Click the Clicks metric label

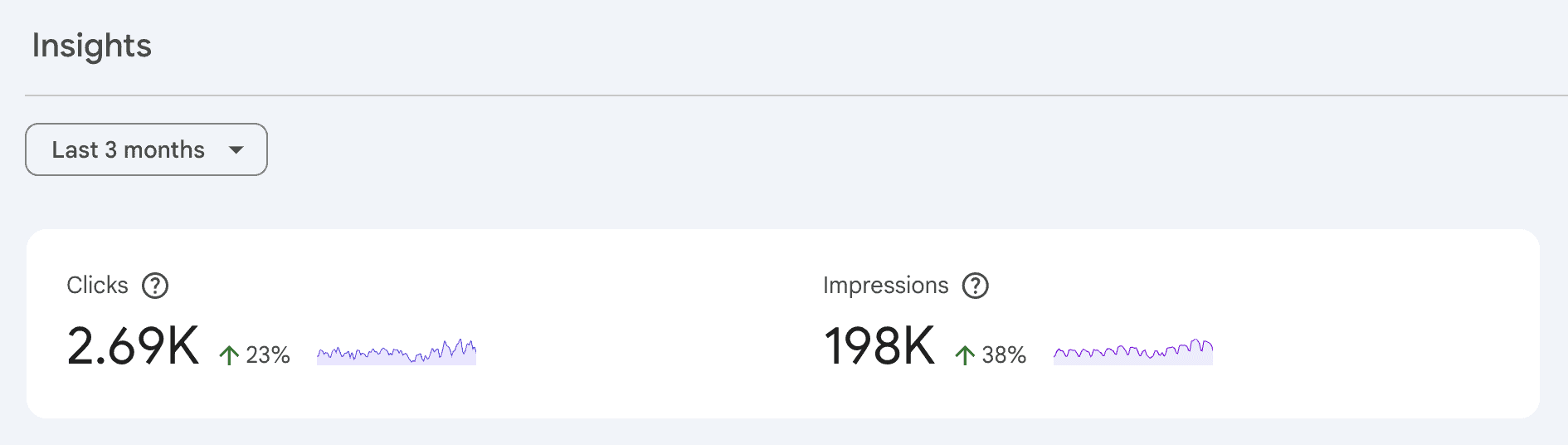(x=97, y=286)
